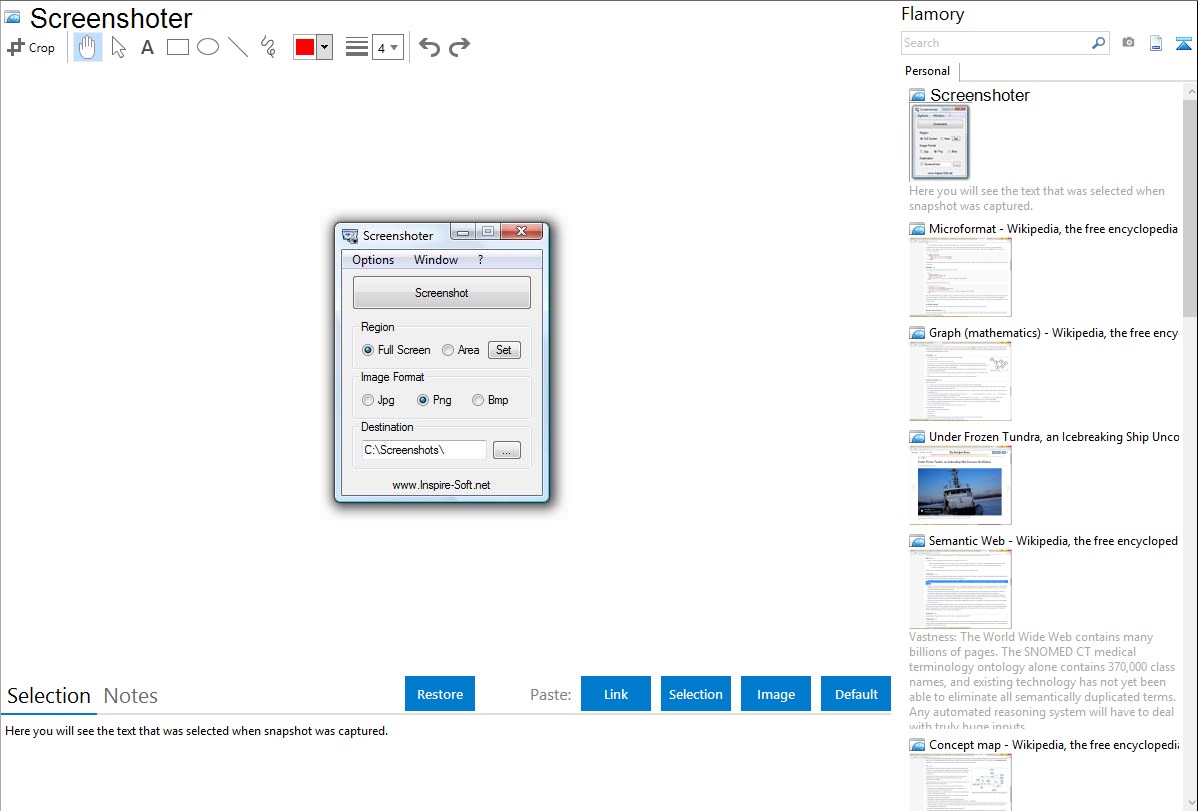Pick the Text annotation tool
1198x811 pixels.
point(147,47)
